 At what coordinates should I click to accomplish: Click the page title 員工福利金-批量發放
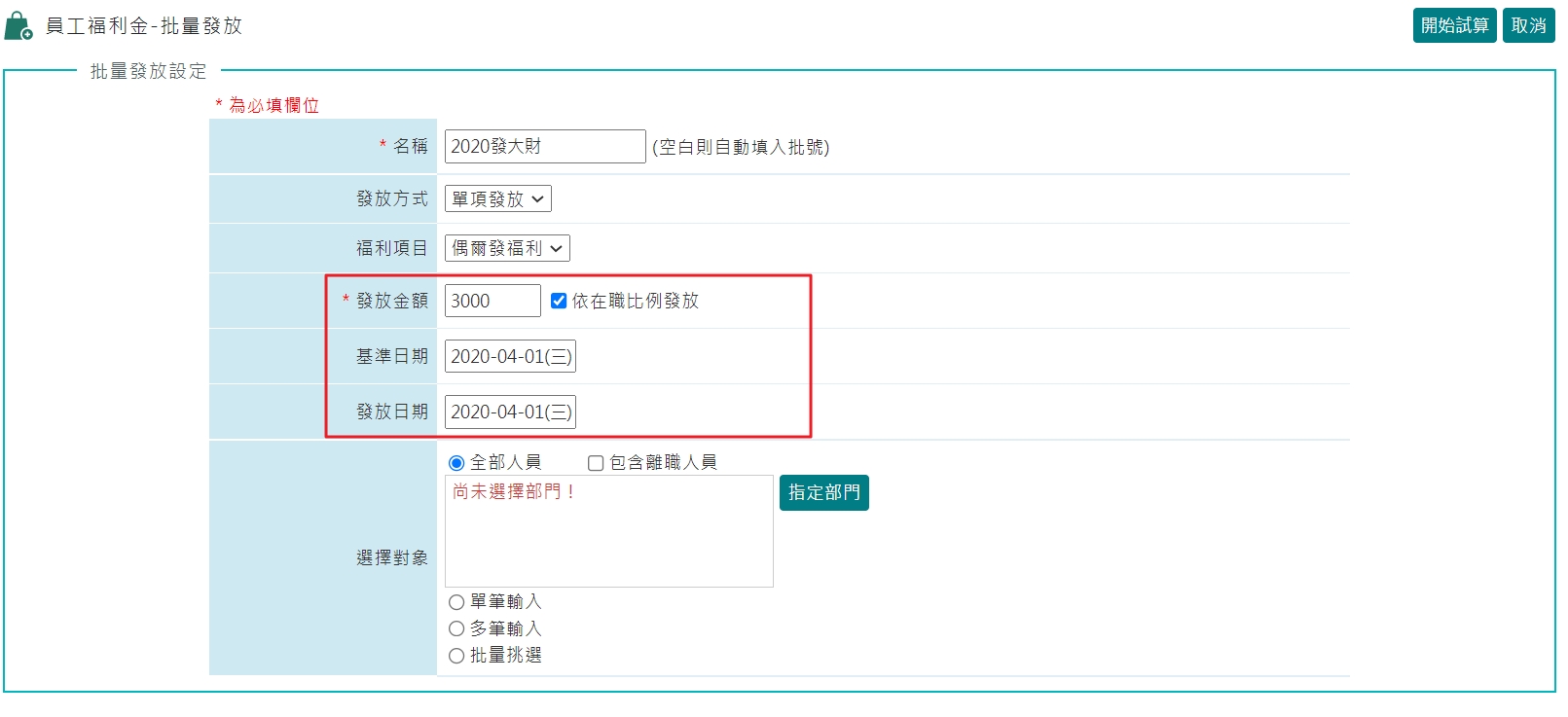click(144, 26)
